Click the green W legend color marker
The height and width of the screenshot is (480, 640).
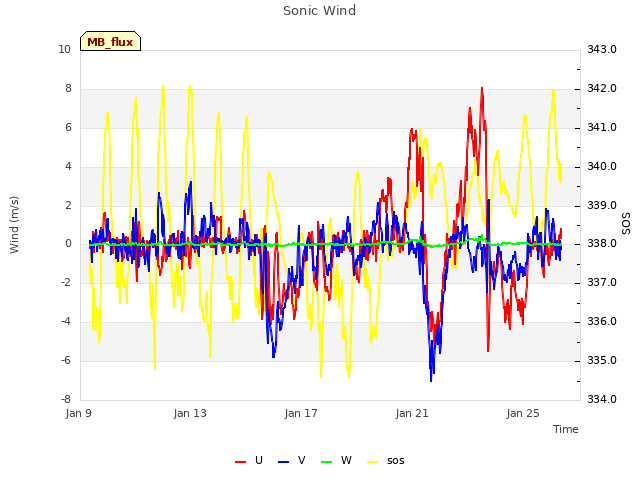[x=327, y=462]
